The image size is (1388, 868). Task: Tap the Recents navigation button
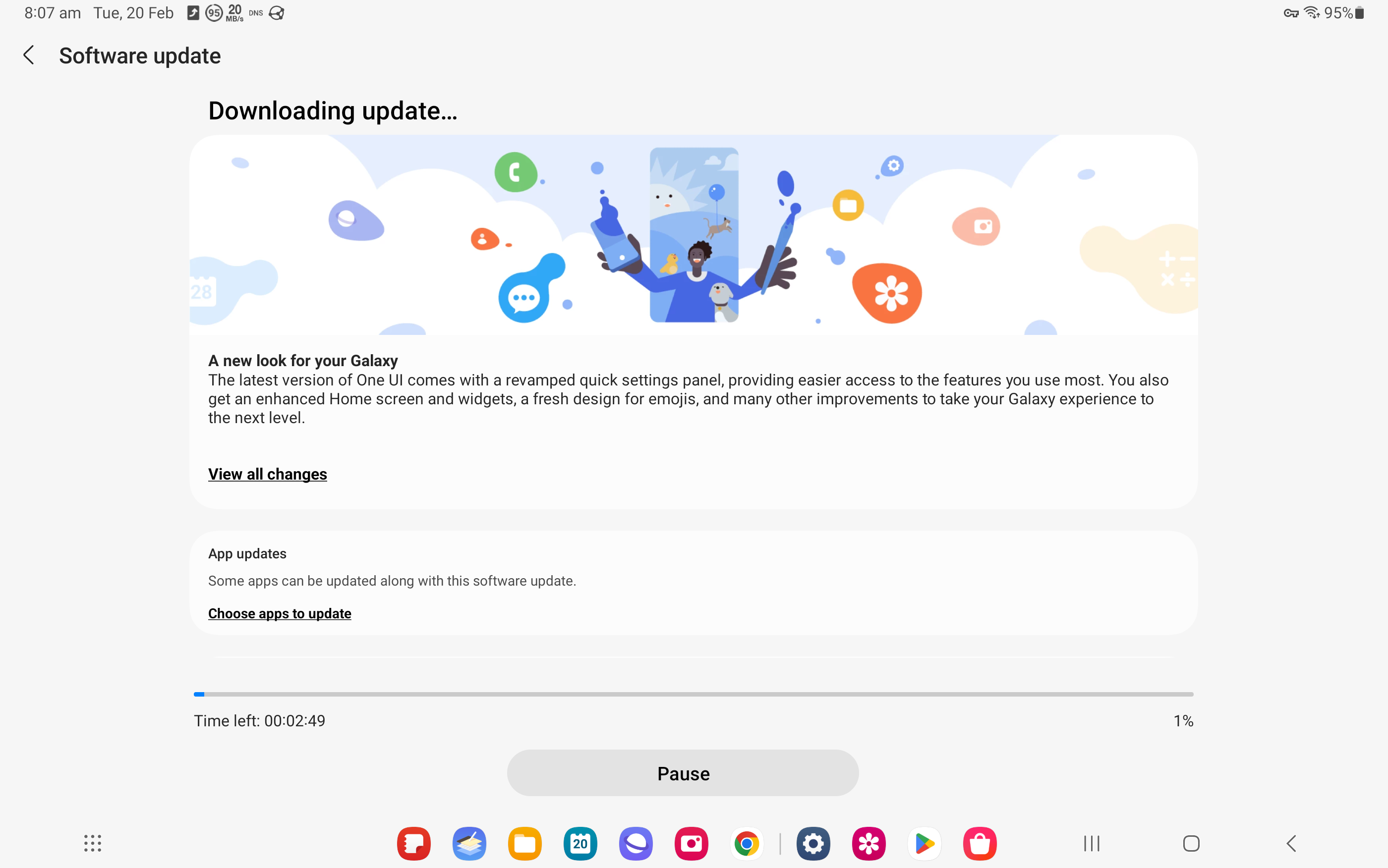click(1092, 843)
